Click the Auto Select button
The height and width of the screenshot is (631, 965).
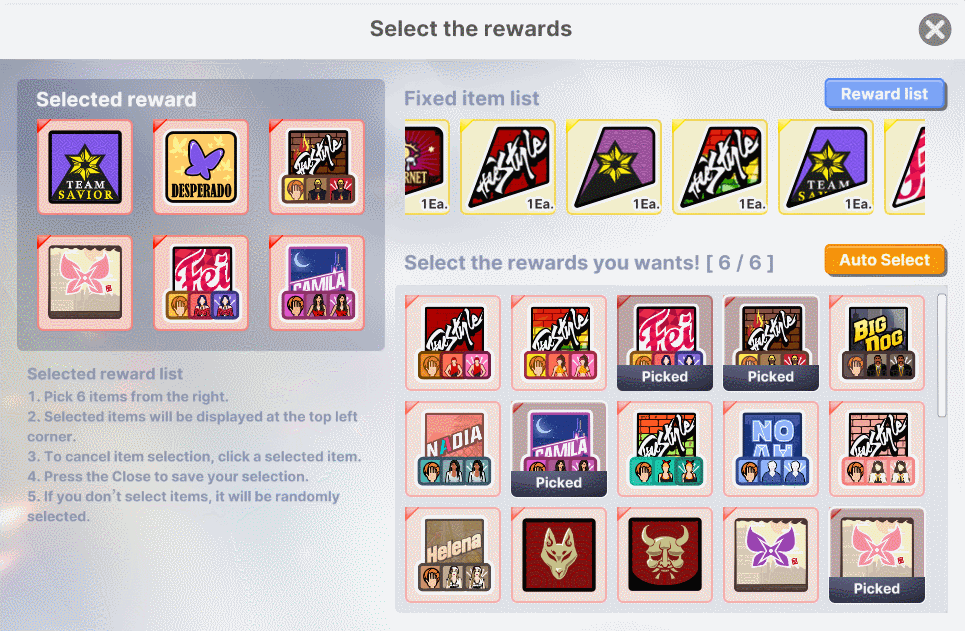click(884, 260)
